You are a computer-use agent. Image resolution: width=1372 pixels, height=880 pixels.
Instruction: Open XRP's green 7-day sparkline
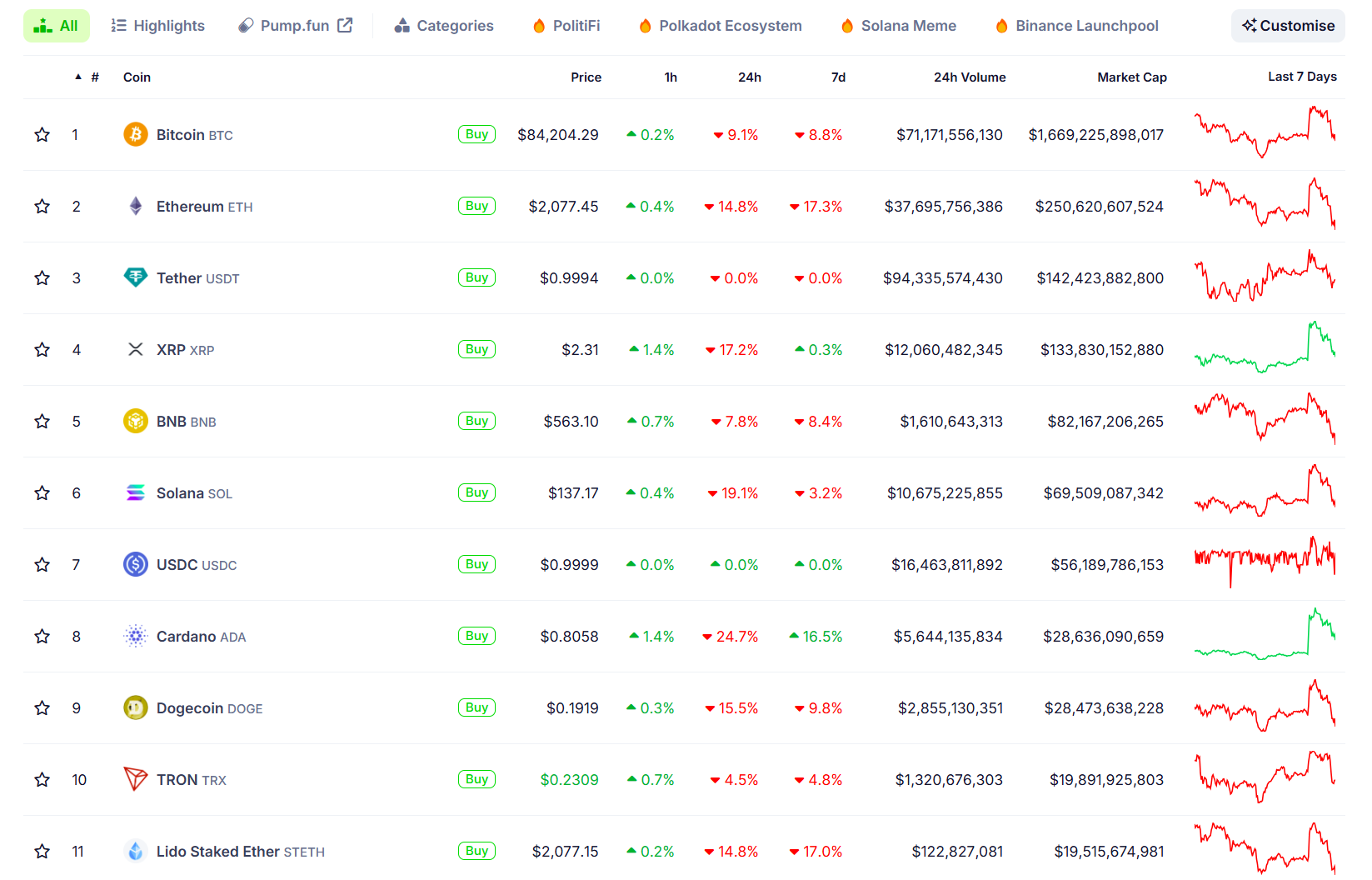tap(1265, 347)
